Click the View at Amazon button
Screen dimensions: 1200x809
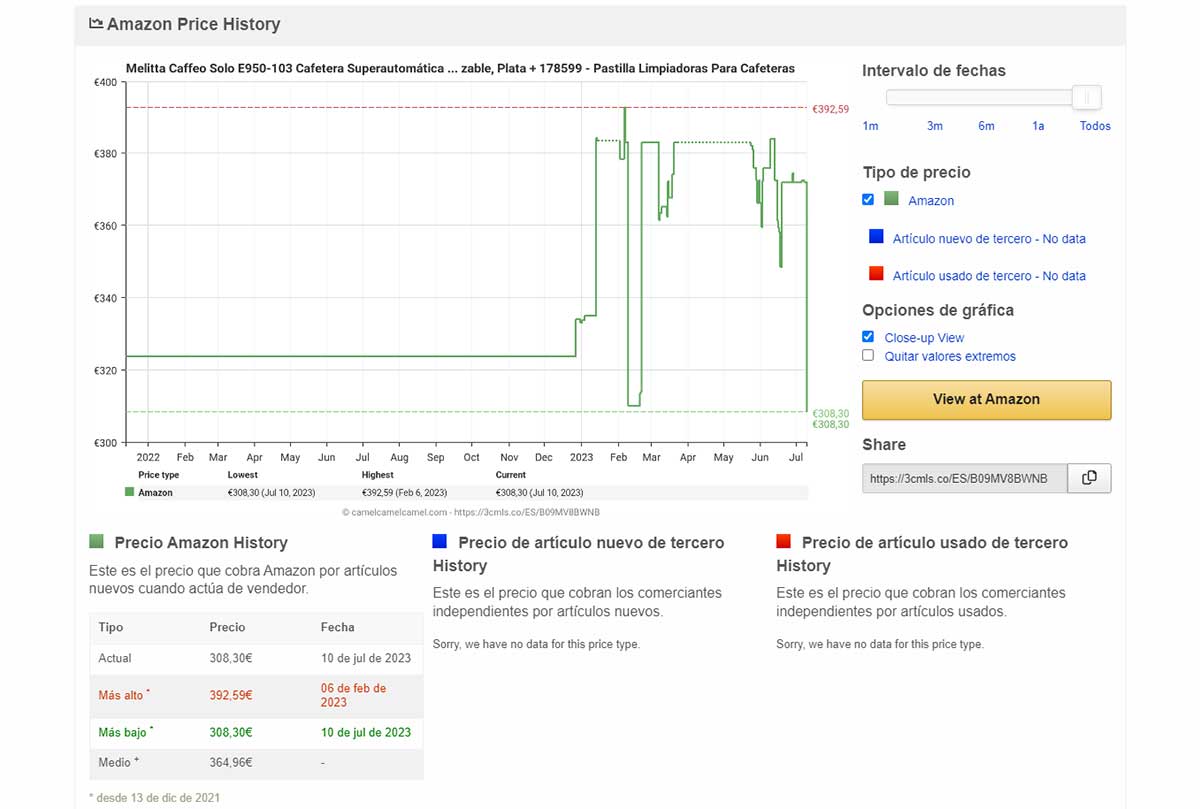tap(986, 399)
